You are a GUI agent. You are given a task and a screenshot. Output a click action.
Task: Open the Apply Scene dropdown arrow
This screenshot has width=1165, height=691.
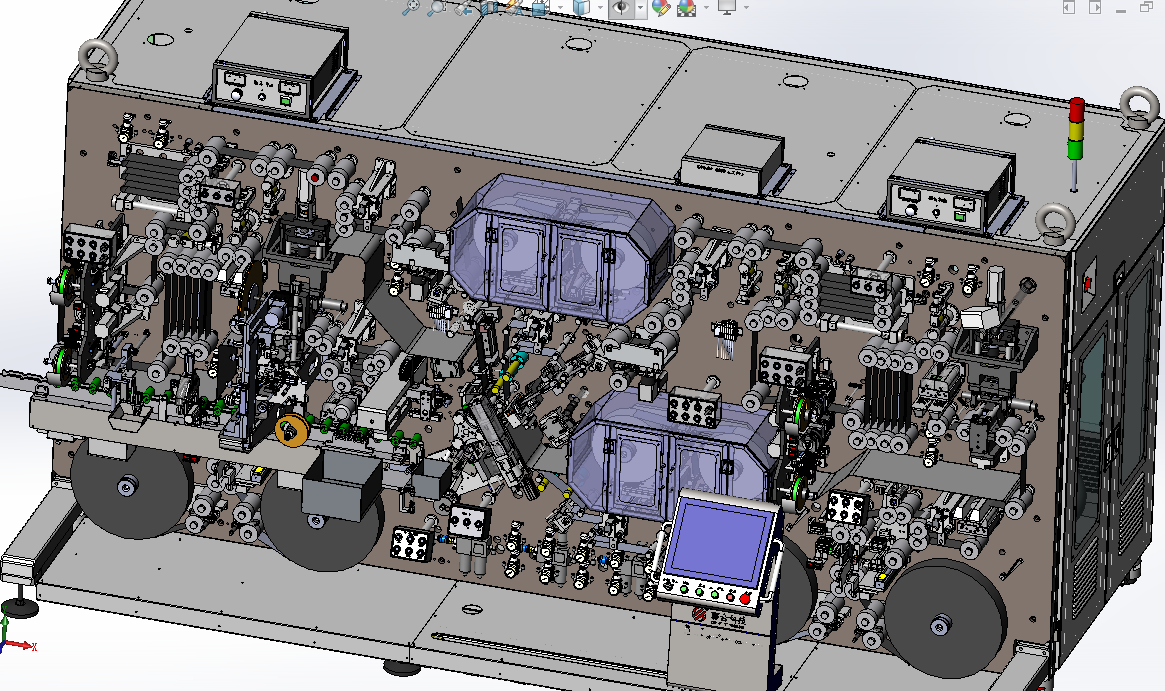point(707,7)
